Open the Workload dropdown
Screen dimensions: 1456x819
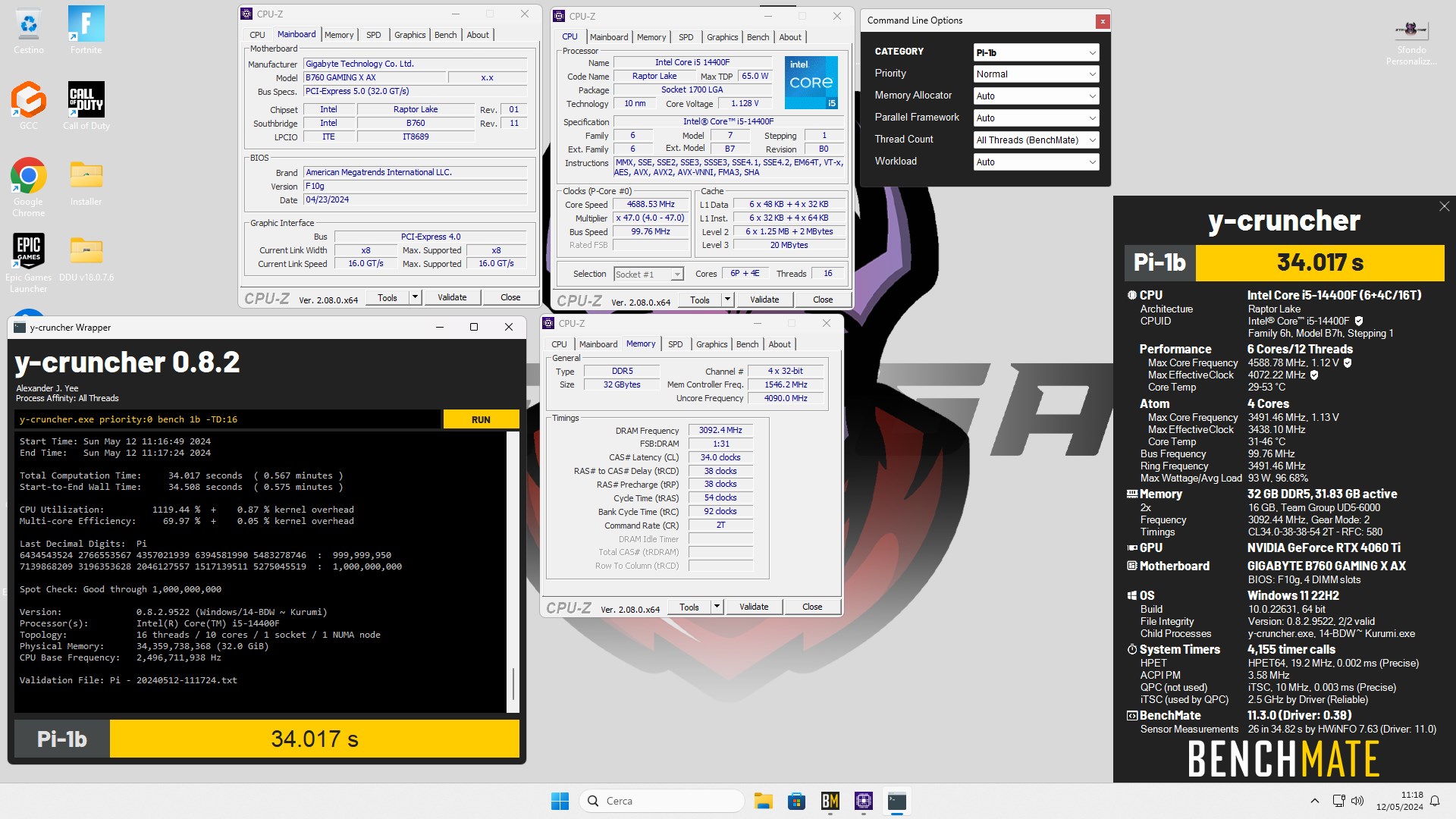click(1036, 162)
